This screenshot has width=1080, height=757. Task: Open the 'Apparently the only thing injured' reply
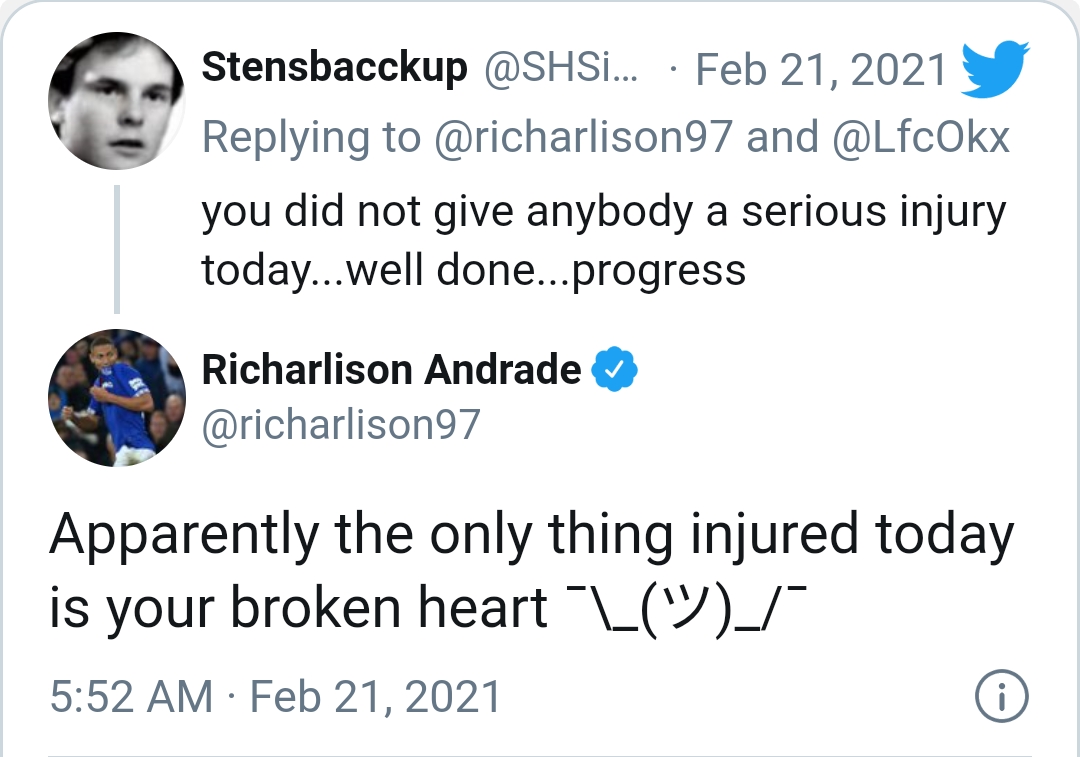pos(532,571)
